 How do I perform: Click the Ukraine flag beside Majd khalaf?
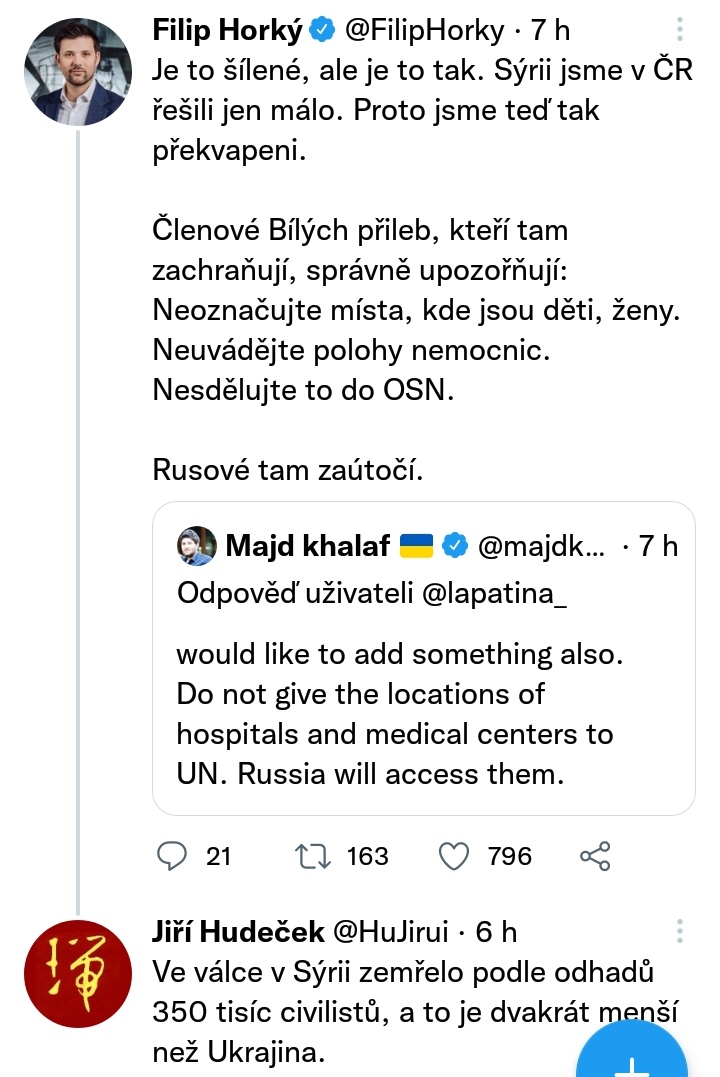pos(415,546)
